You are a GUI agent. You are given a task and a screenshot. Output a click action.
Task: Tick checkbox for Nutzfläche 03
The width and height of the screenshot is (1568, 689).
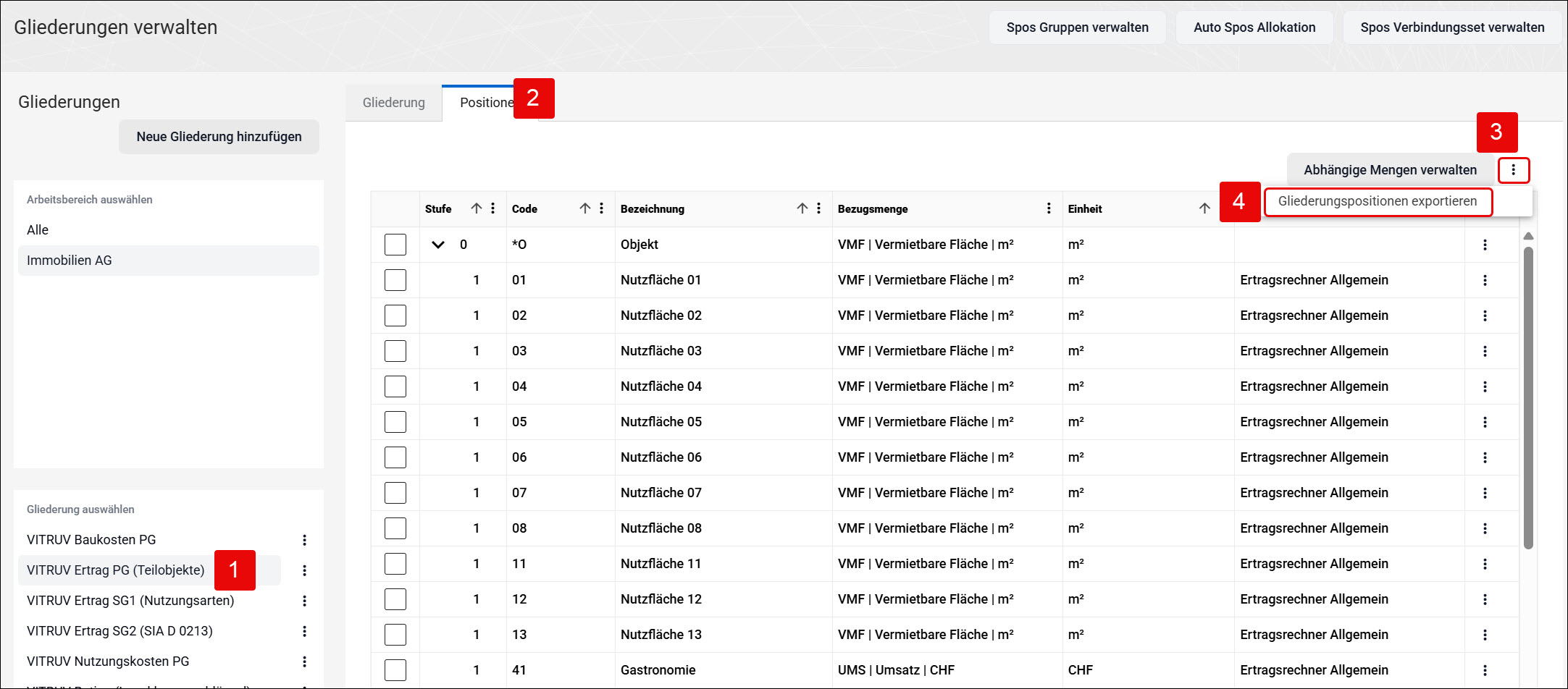coord(395,351)
